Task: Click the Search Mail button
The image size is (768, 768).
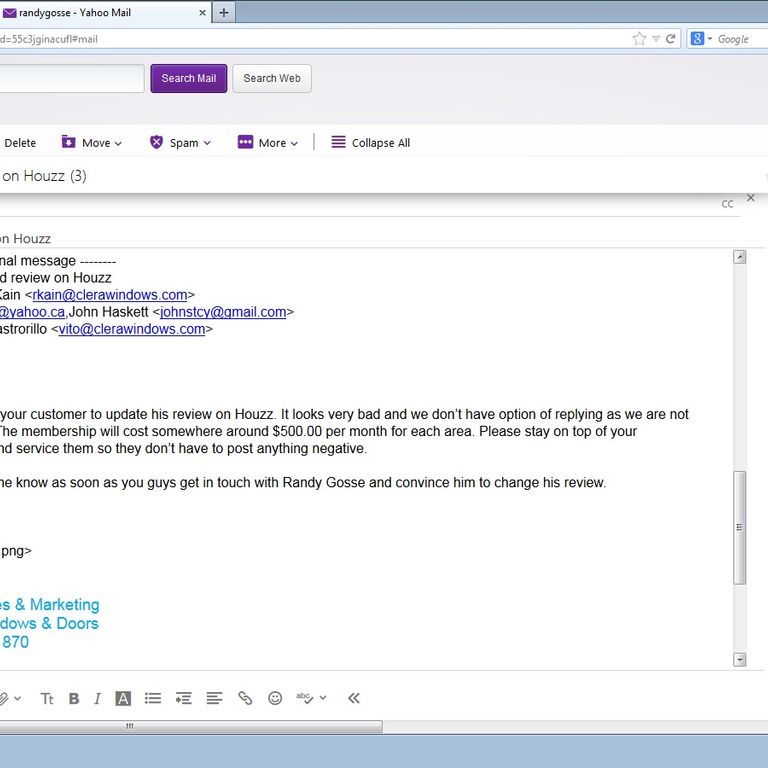Action: 189,79
